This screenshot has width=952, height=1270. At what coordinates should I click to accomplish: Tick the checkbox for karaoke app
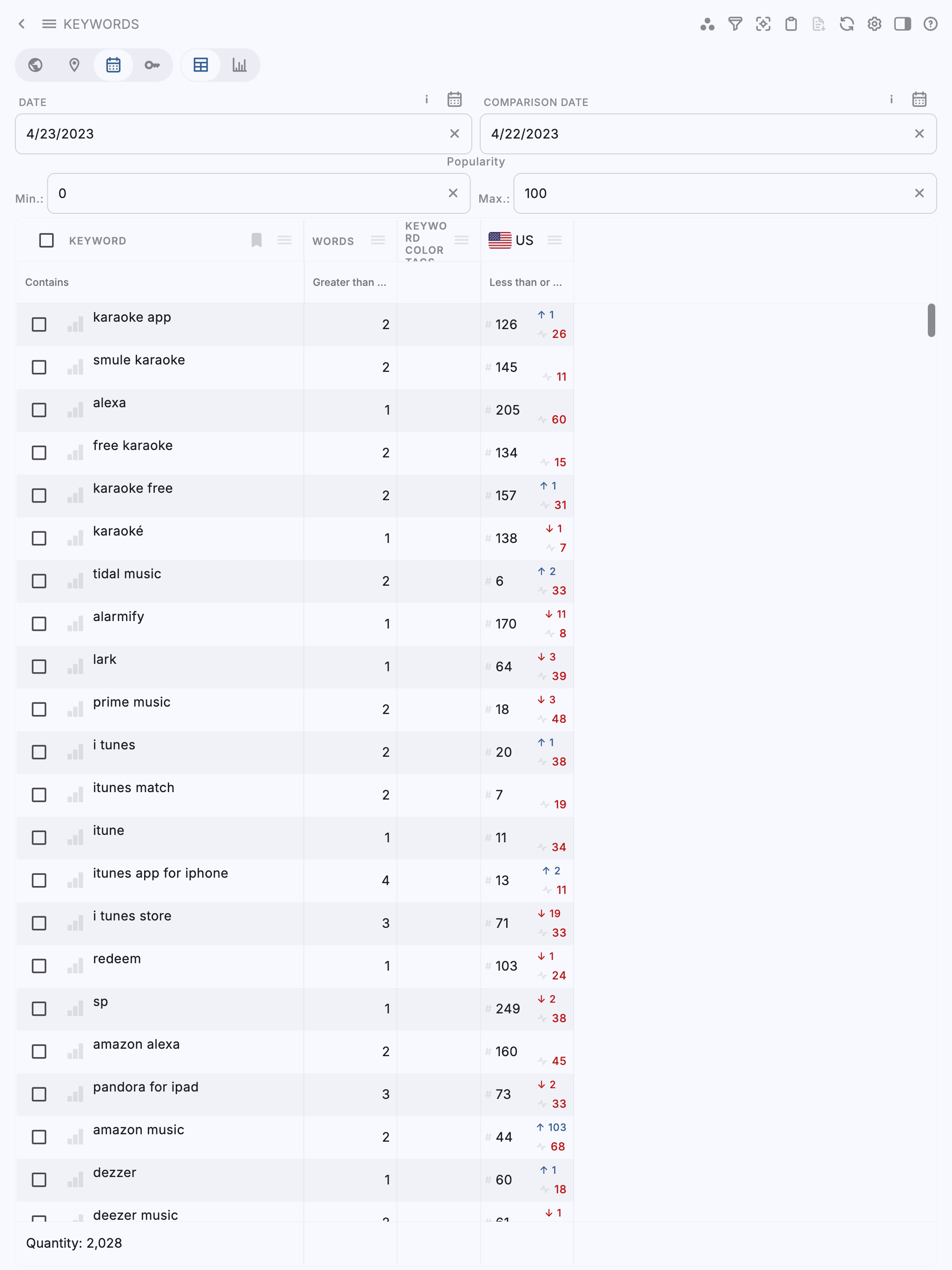pyautogui.click(x=39, y=324)
